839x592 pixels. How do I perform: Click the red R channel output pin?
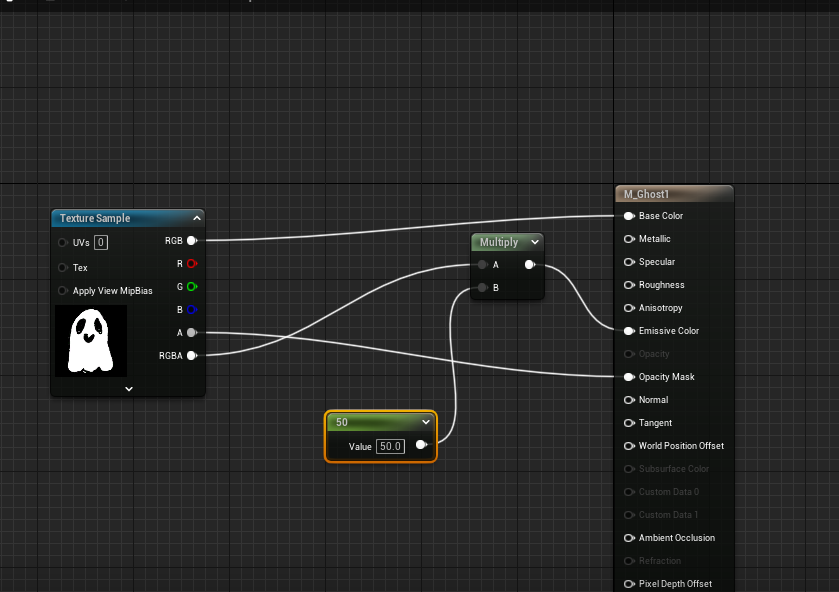tap(191, 264)
